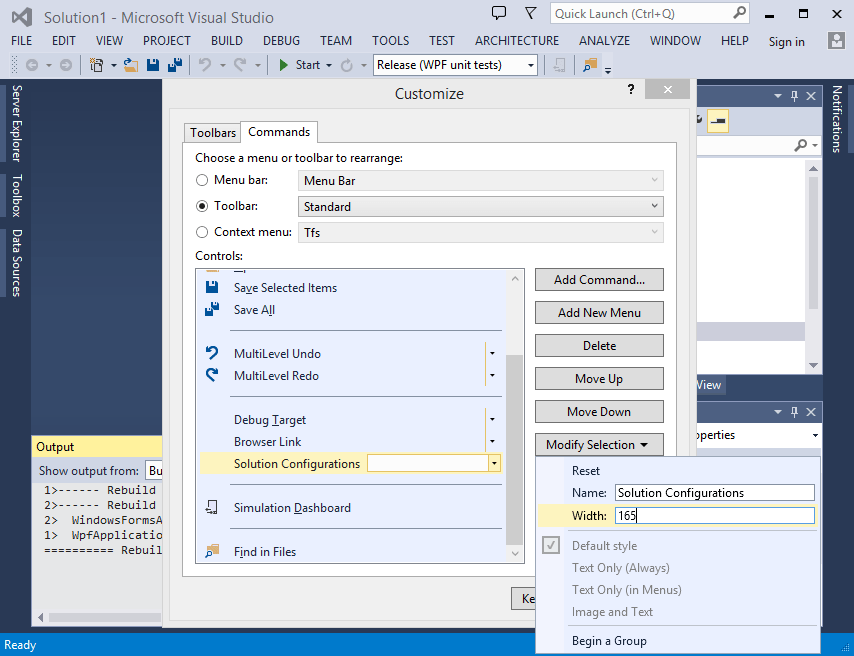Switch to the Toolbars tab

pyautogui.click(x=213, y=132)
